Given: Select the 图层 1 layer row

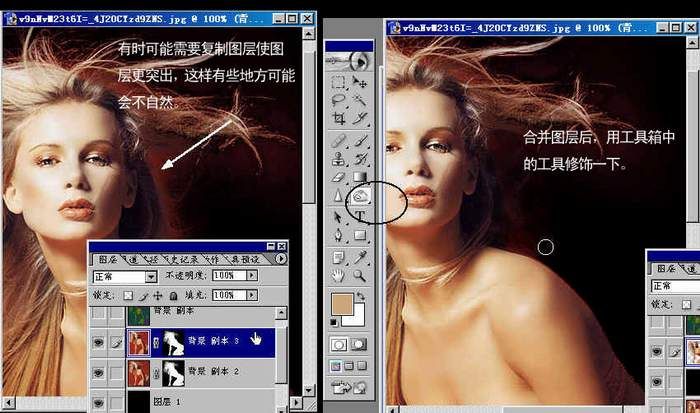Looking at the screenshot, I should [x=182, y=402].
